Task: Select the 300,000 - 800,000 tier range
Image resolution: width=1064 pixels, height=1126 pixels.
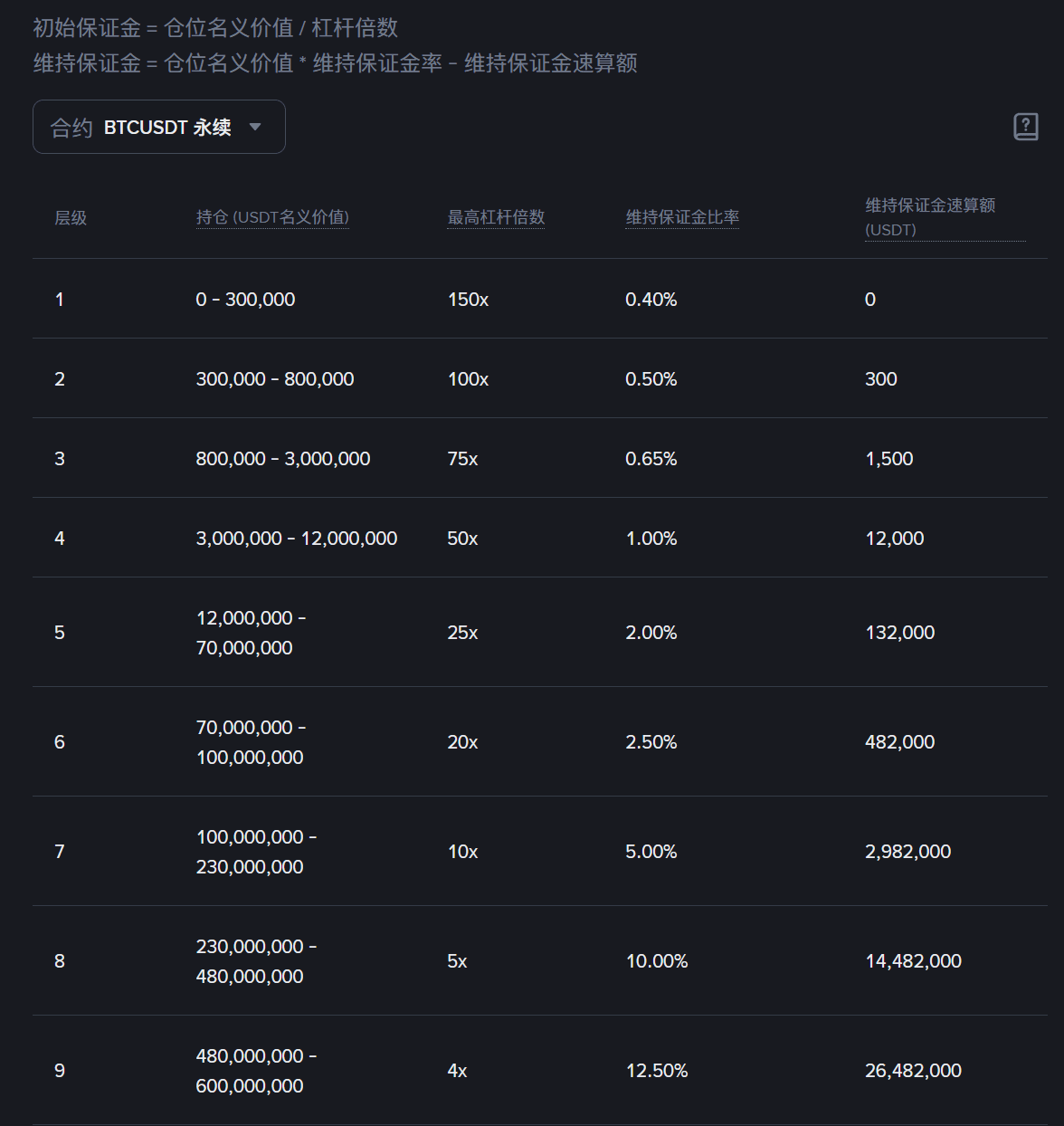Action: pos(275,379)
